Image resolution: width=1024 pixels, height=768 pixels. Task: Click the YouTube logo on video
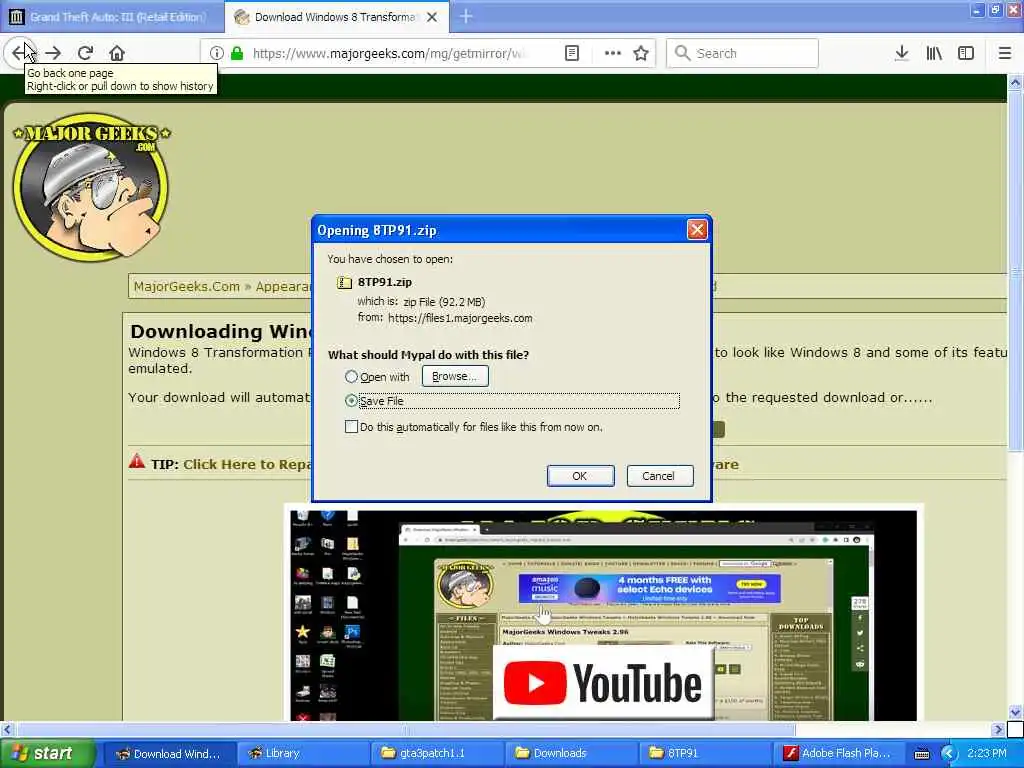coord(603,683)
